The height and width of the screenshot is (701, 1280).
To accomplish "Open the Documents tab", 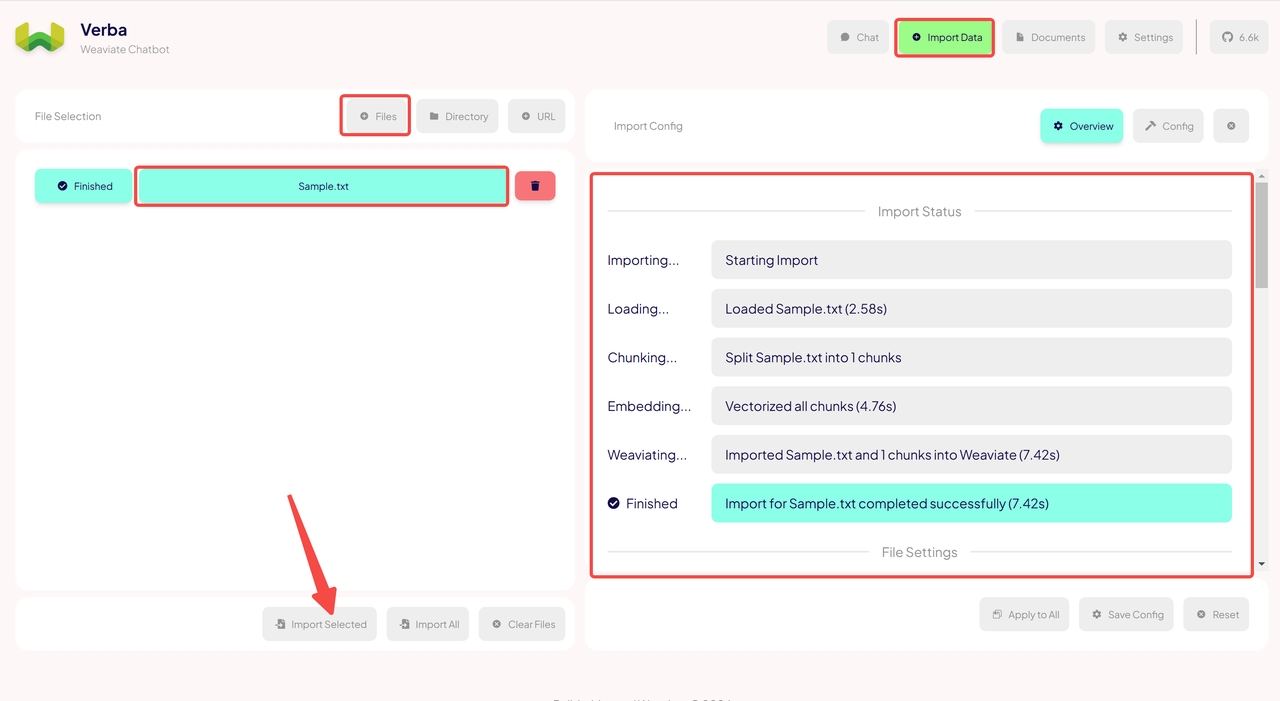I will 1048,37.
